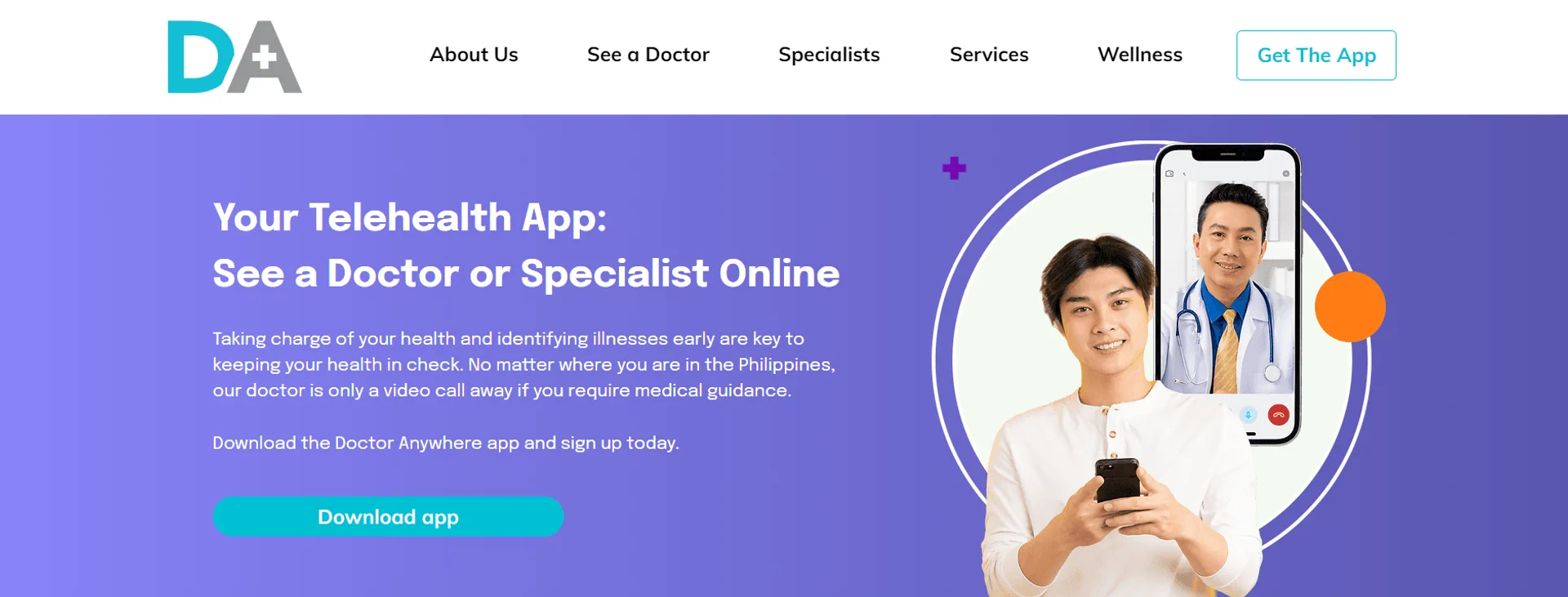The image size is (1568, 597).
Task: Select Services in the top navigation
Action: [989, 55]
